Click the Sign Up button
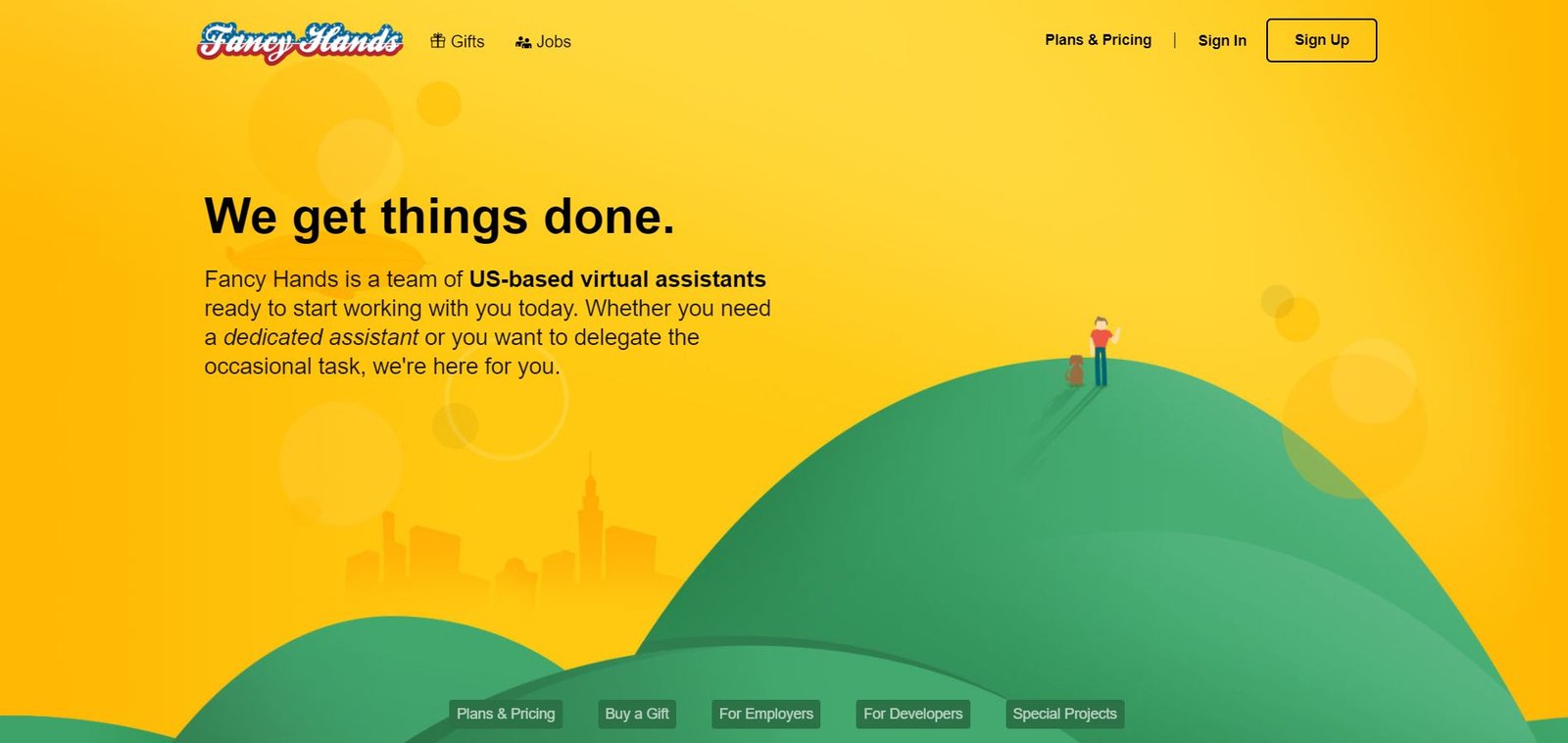 (x=1321, y=40)
